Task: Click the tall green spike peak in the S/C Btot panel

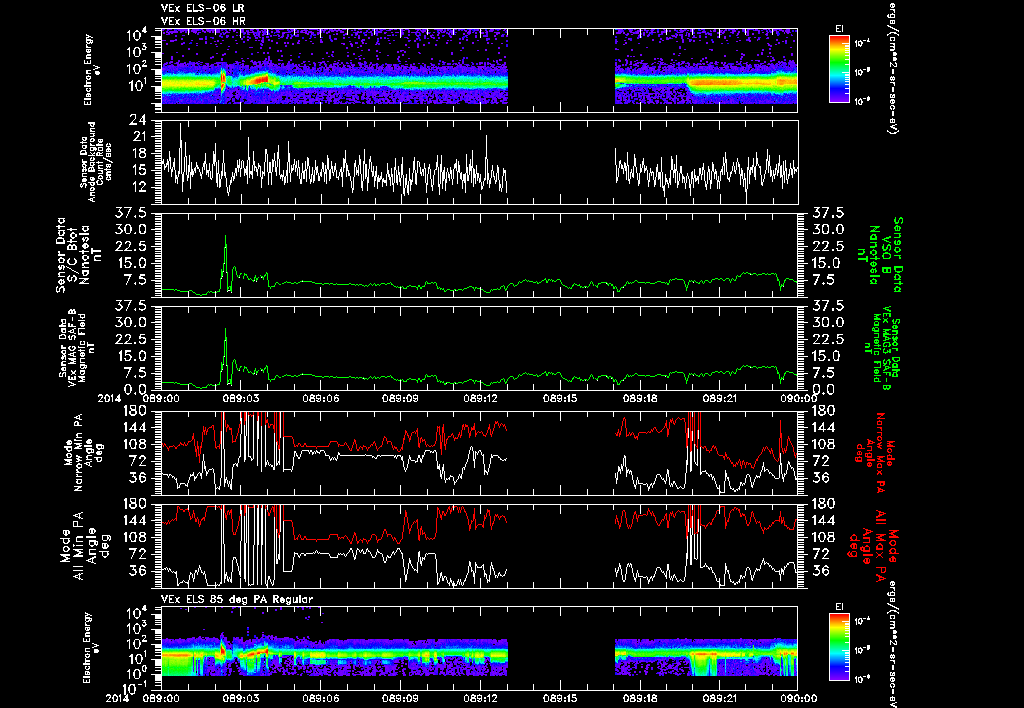Action: click(226, 236)
